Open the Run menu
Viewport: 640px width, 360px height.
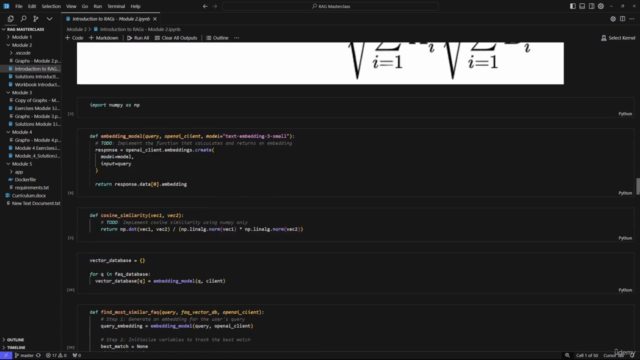tap(98, 6)
